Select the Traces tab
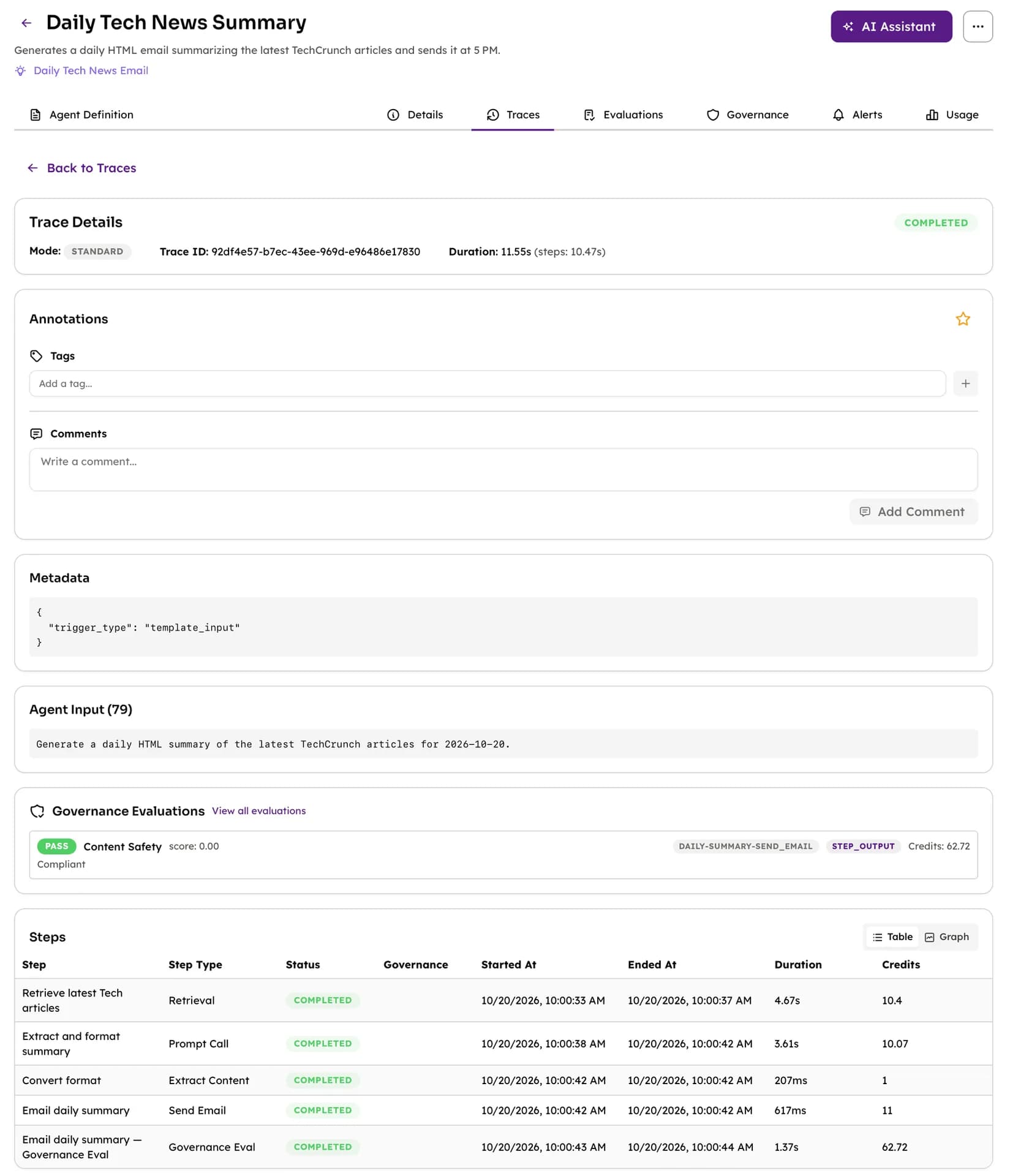Image resolution: width=1010 pixels, height=1176 pixels. [513, 115]
